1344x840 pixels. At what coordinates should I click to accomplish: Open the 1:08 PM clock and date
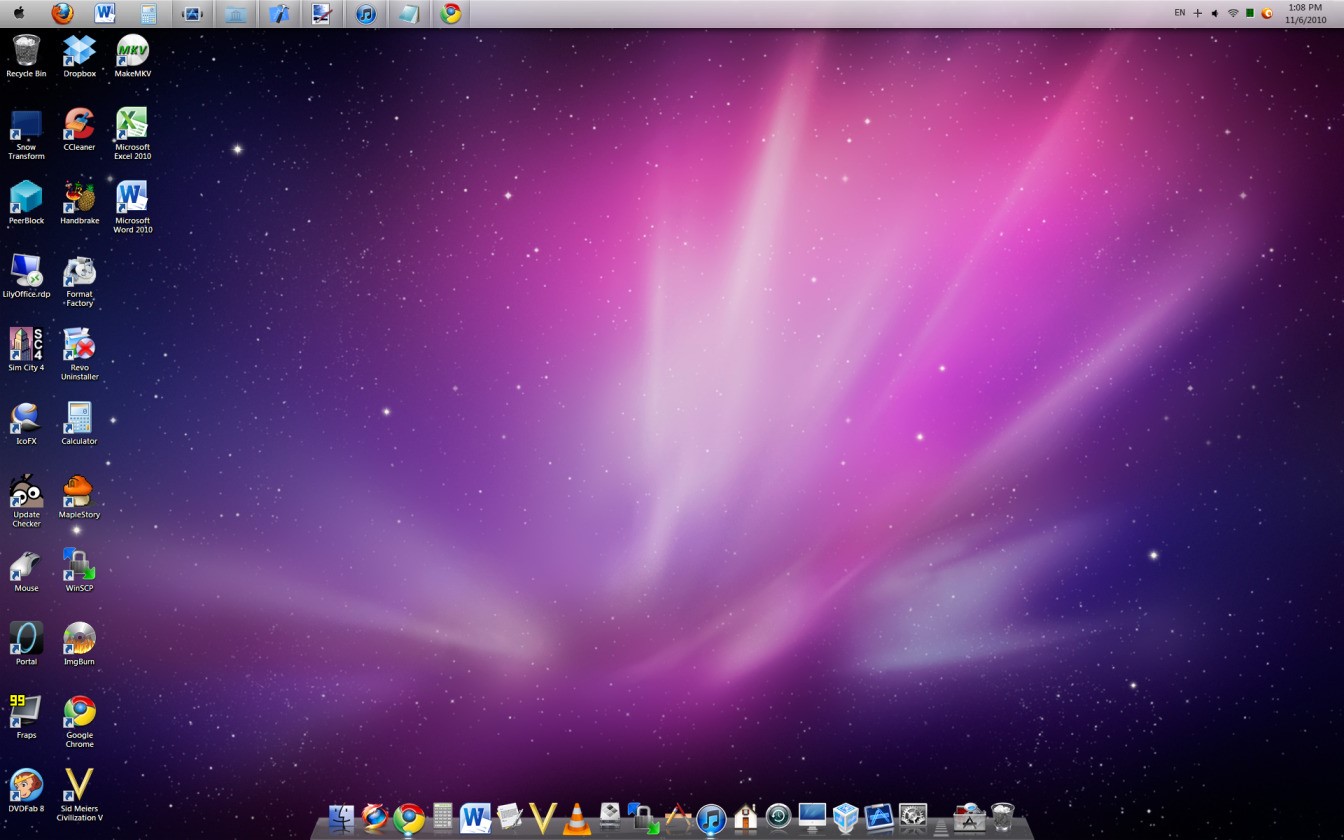click(1306, 13)
